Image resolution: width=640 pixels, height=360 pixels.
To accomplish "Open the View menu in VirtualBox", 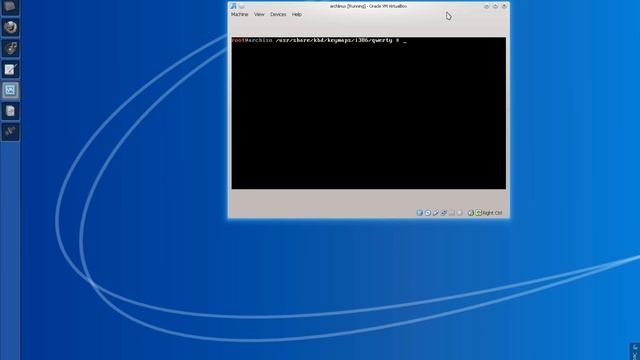I will coord(259,14).
